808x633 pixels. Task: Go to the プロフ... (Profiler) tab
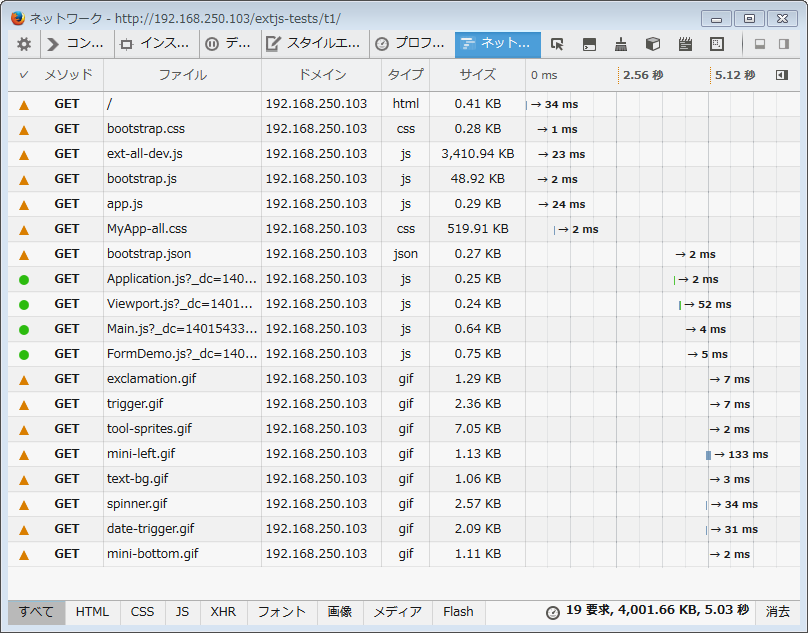(x=411, y=44)
